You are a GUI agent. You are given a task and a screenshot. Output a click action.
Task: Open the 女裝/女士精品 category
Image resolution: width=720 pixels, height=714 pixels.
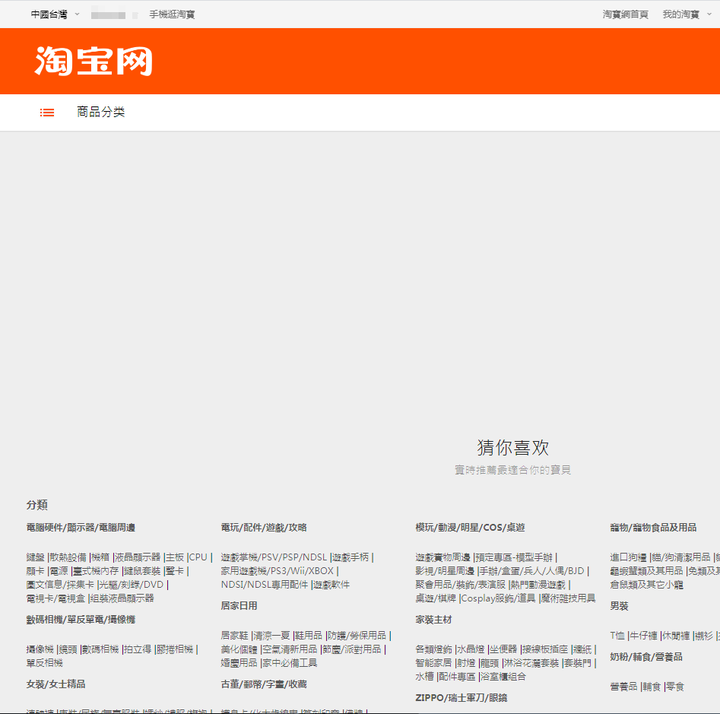pyautogui.click(x=56, y=684)
